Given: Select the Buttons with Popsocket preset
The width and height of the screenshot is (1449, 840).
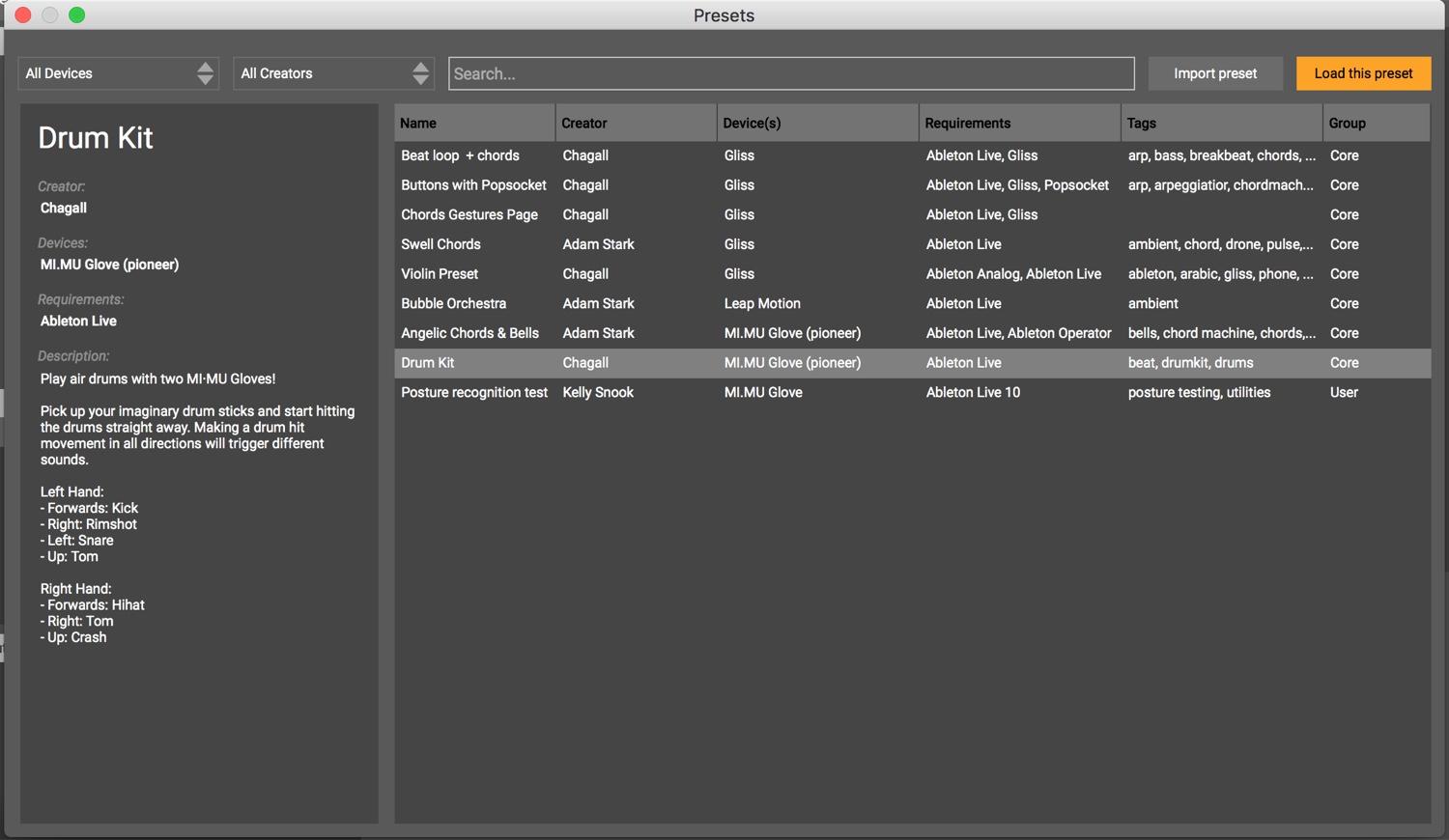Looking at the screenshot, I should tap(912, 185).
